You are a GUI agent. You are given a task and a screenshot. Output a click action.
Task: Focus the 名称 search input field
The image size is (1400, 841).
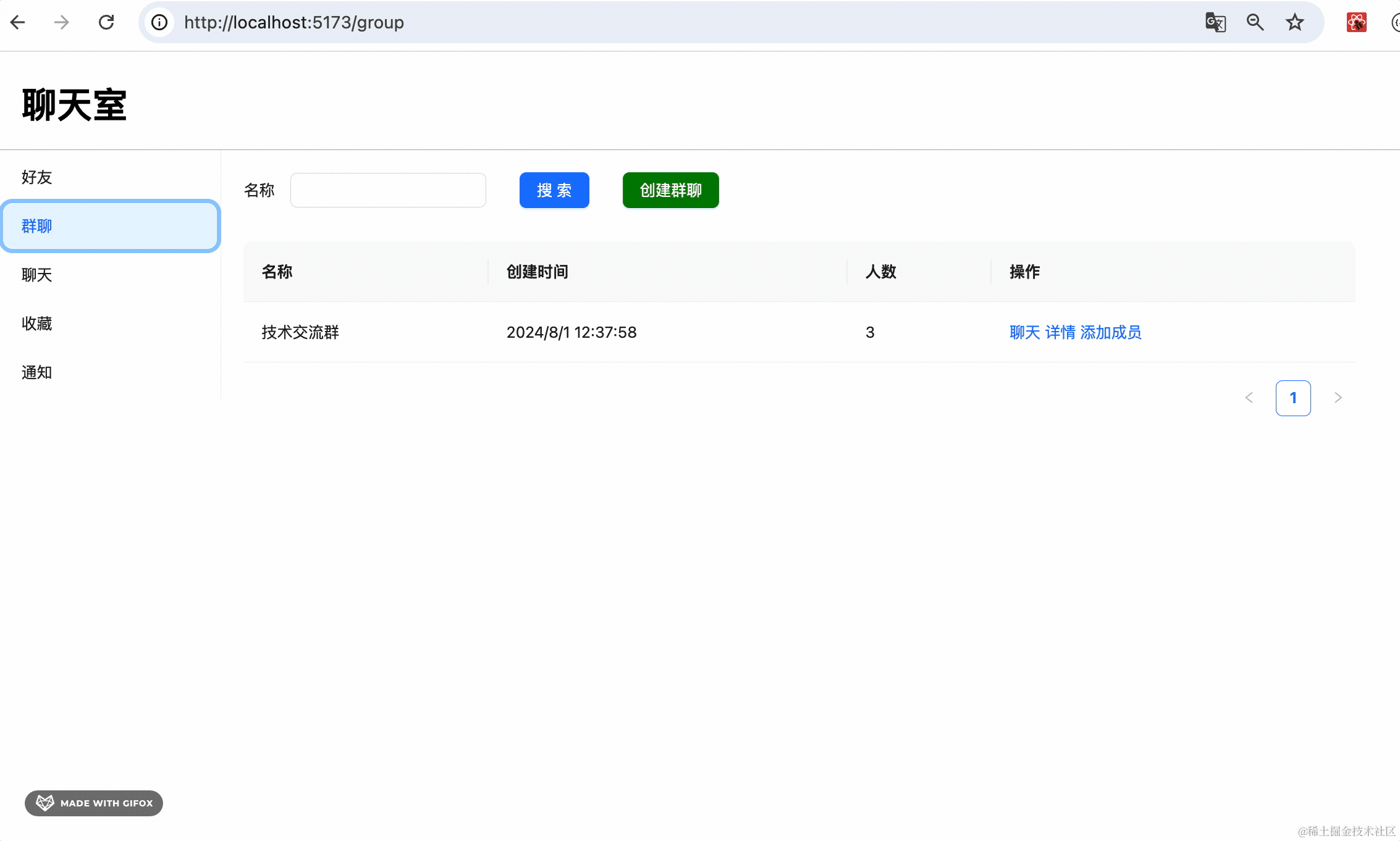tap(388, 190)
